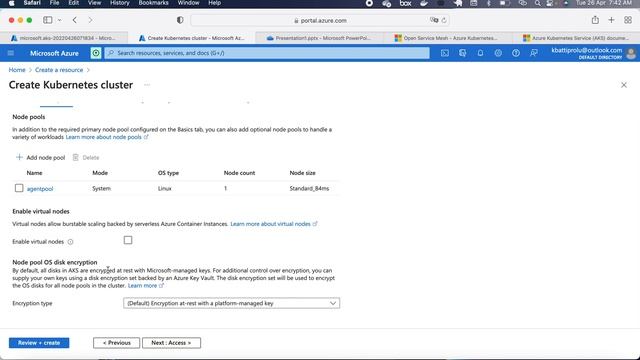Open a new Safari tab with plus icon
This screenshot has width=640, height=360.
point(611,20)
